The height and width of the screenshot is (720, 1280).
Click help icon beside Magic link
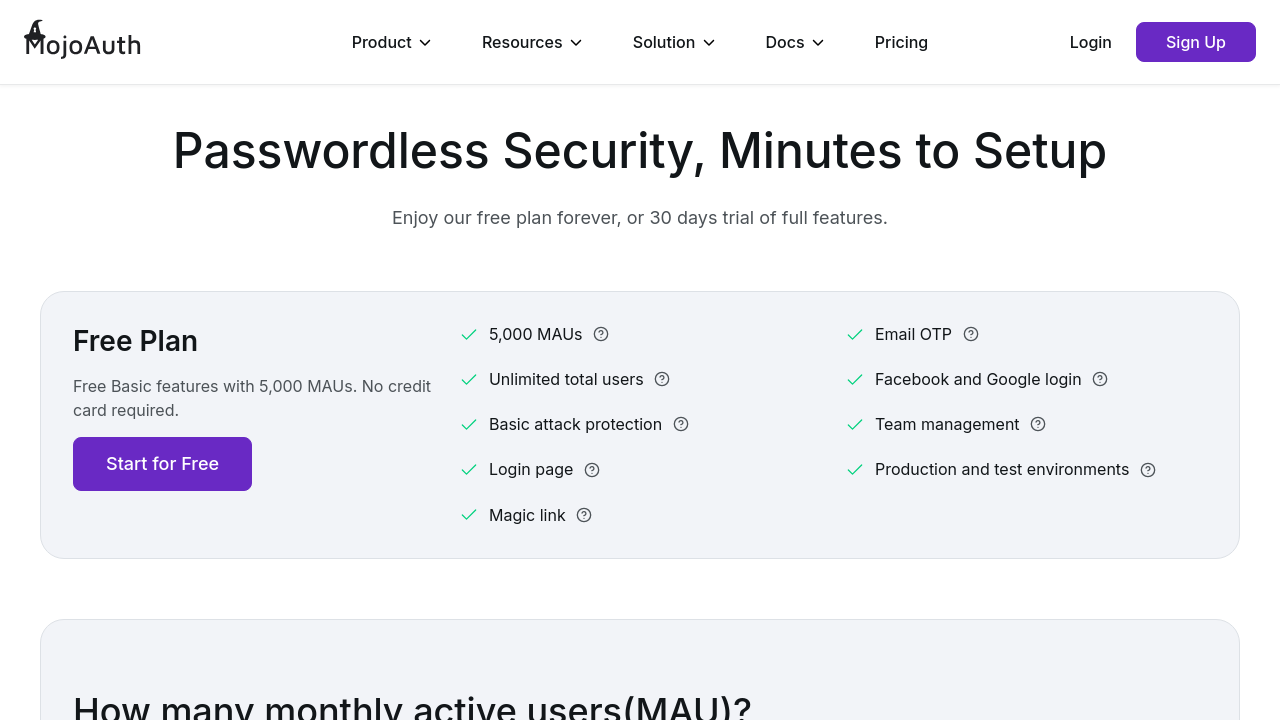point(584,515)
